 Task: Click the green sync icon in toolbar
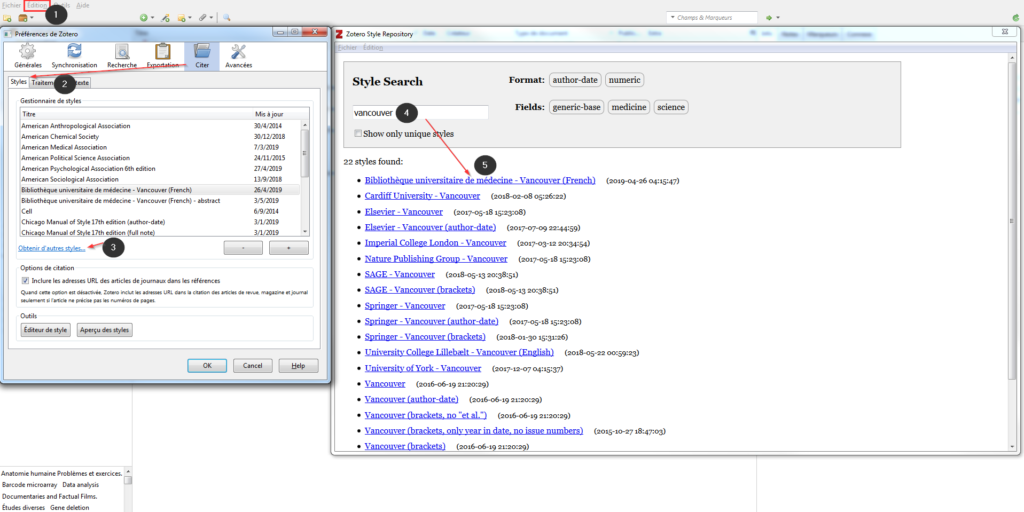[1016, 18]
